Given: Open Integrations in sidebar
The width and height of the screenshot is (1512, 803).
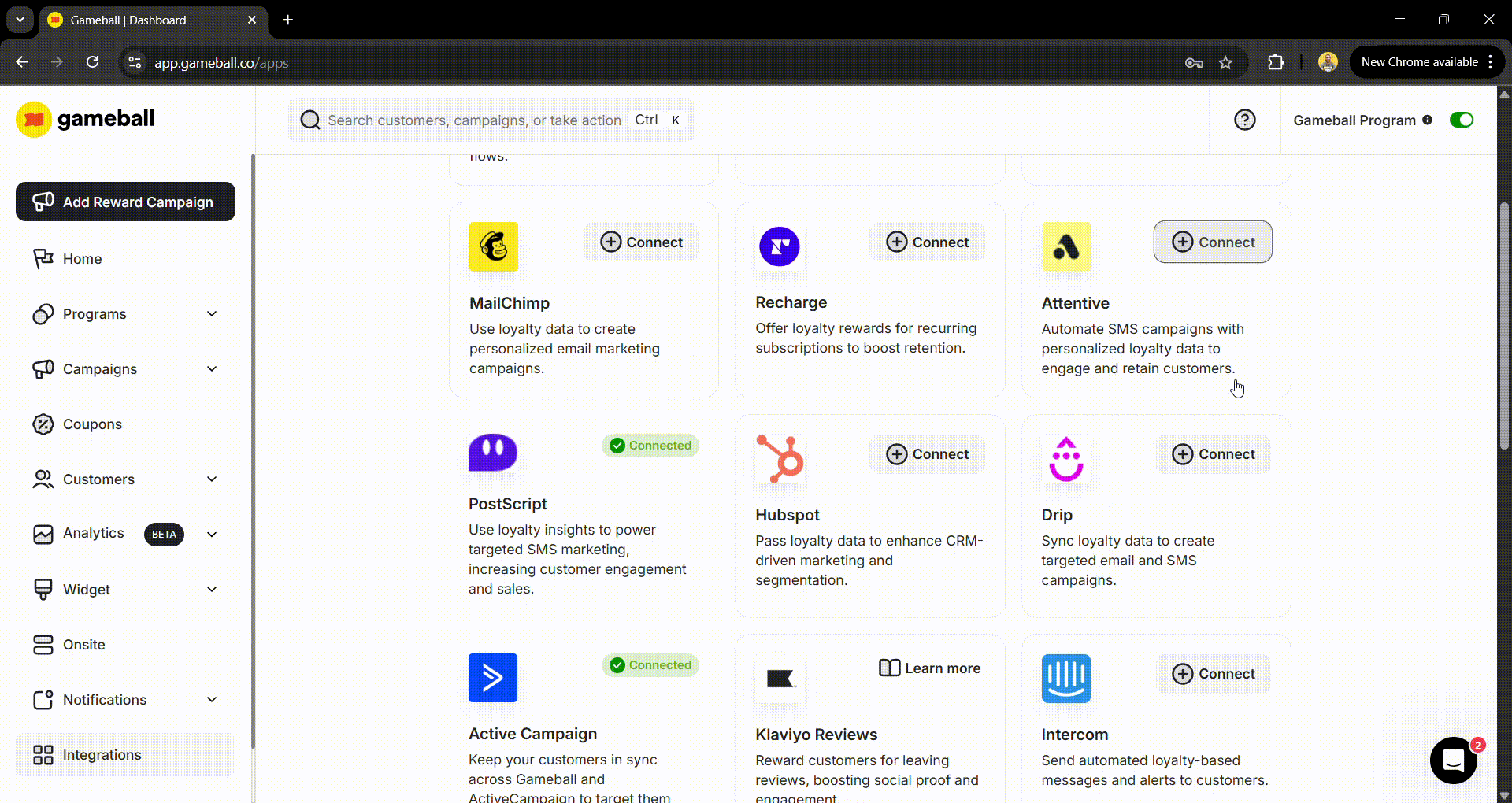Looking at the screenshot, I should (125, 754).
